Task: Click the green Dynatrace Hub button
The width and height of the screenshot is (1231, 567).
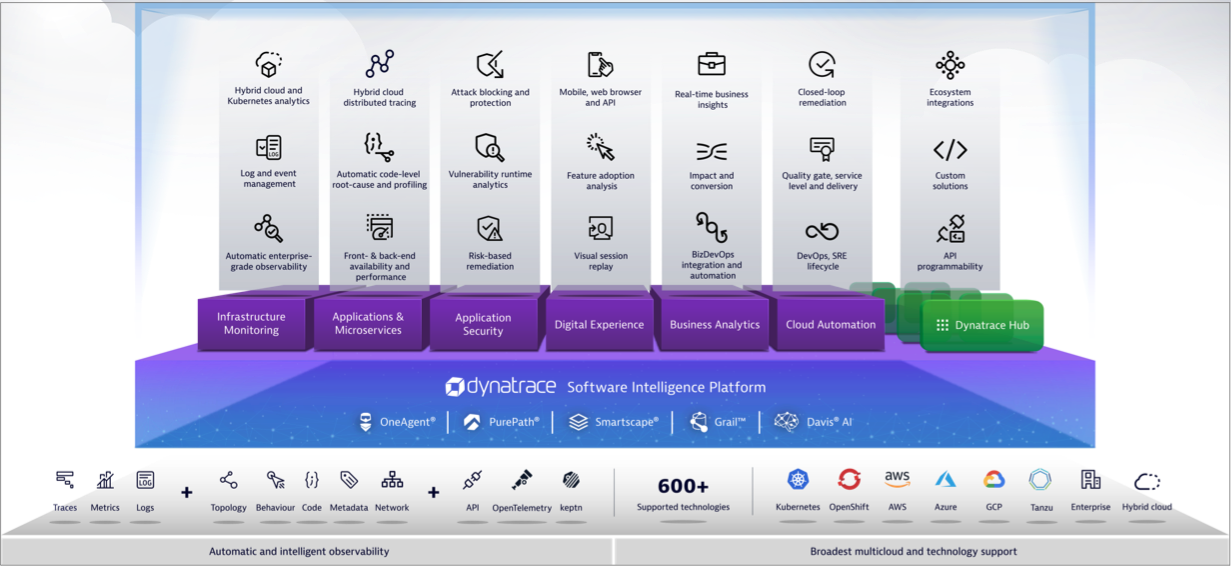Action: click(981, 325)
